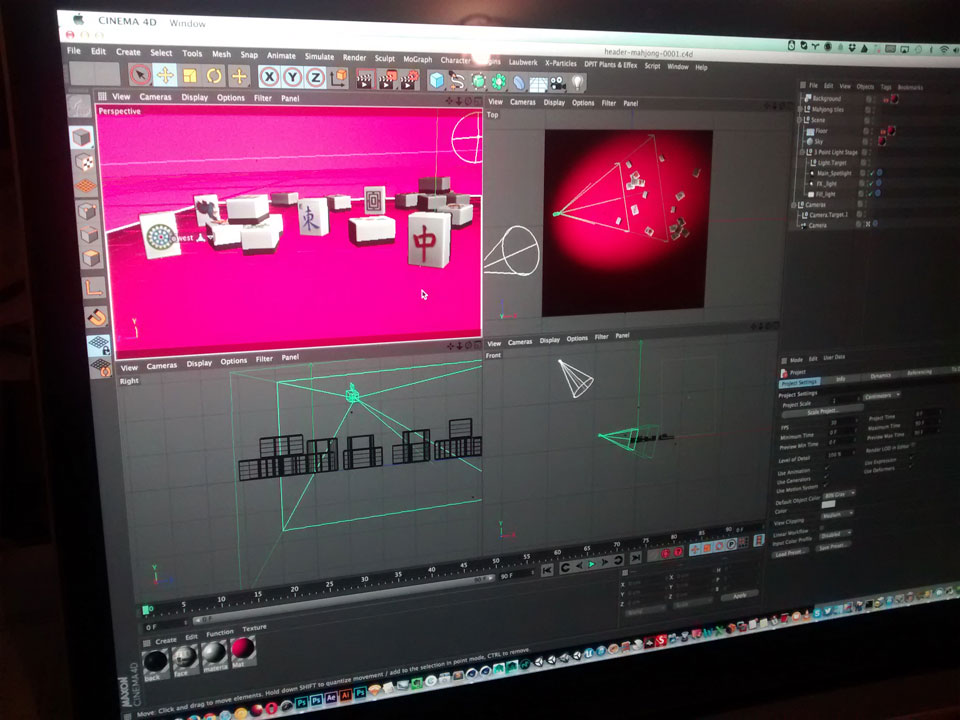Select the Scale tool icon
The width and height of the screenshot is (960, 720).
coord(189,76)
